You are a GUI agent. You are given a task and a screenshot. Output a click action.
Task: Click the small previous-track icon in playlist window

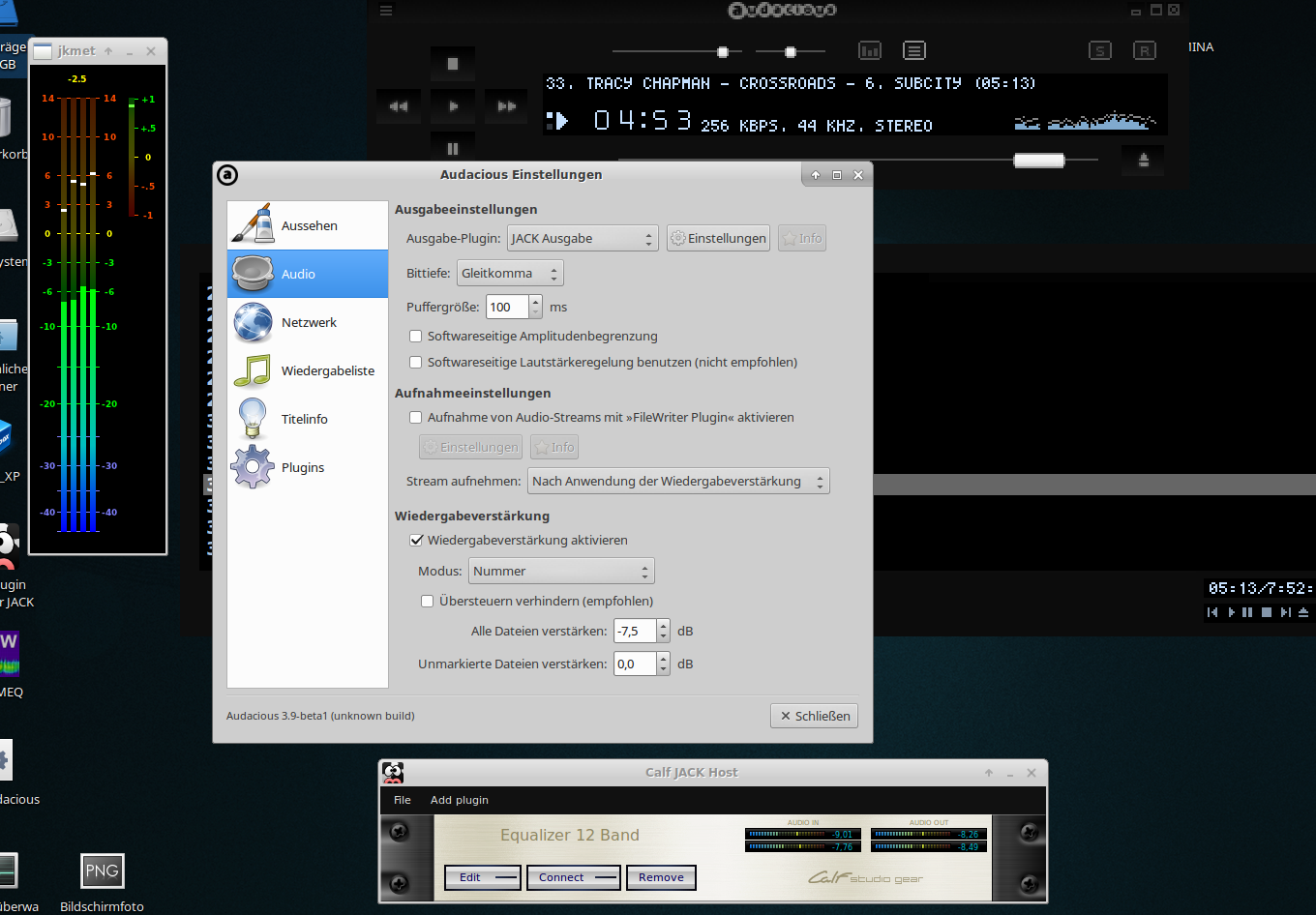(x=1212, y=612)
